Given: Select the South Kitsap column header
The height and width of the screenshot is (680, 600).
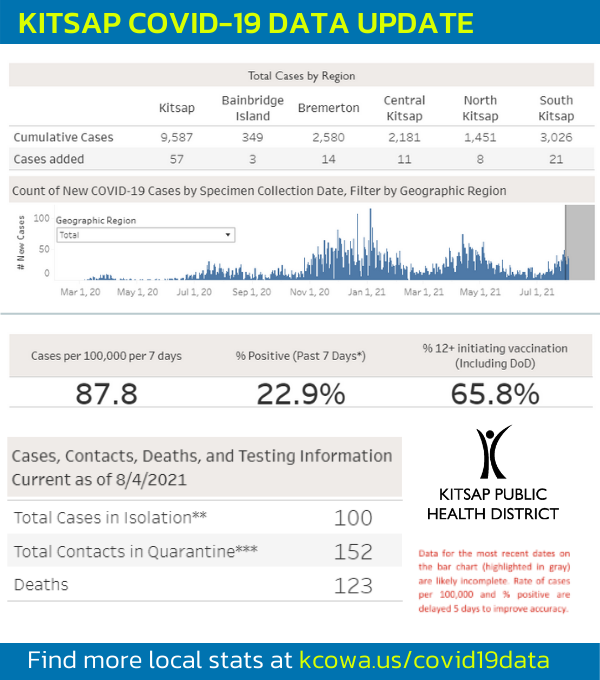Looking at the screenshot, I should coord(556,108).
